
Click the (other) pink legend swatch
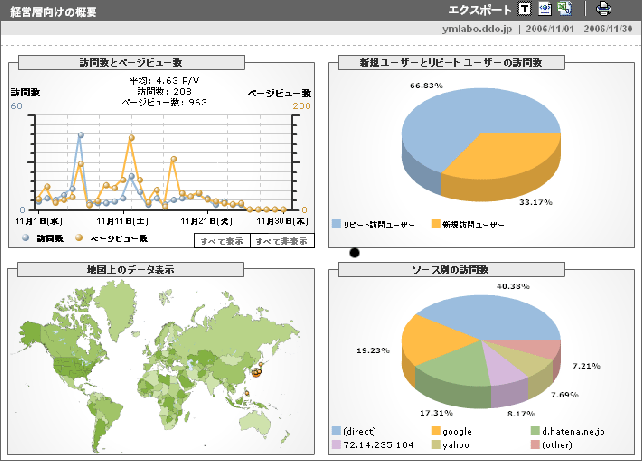click(x=535, y=444)
